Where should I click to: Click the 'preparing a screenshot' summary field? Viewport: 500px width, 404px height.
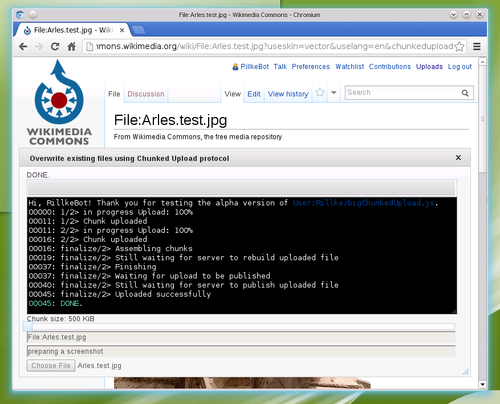click(241, 351)
